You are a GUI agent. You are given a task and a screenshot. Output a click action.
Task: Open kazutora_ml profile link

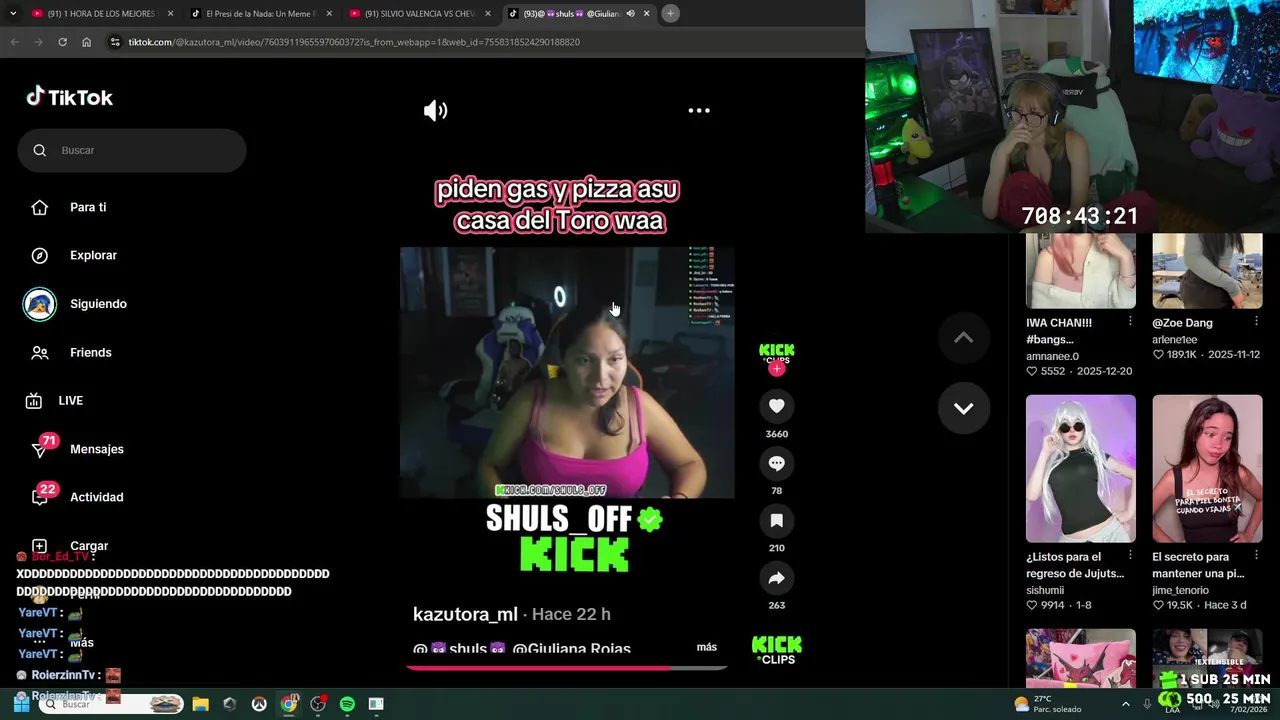click(x=465, y=614)
